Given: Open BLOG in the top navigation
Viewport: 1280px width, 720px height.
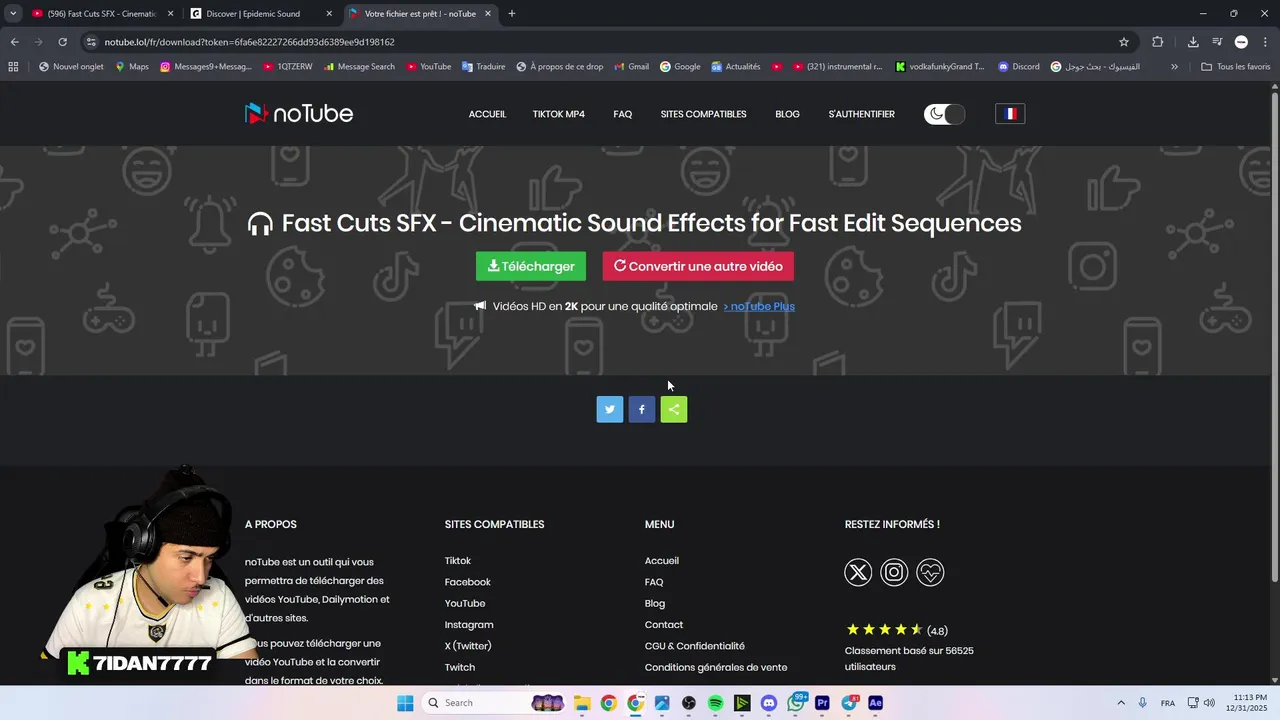Looking at the screenshot, I should click(x=787, y=114).
